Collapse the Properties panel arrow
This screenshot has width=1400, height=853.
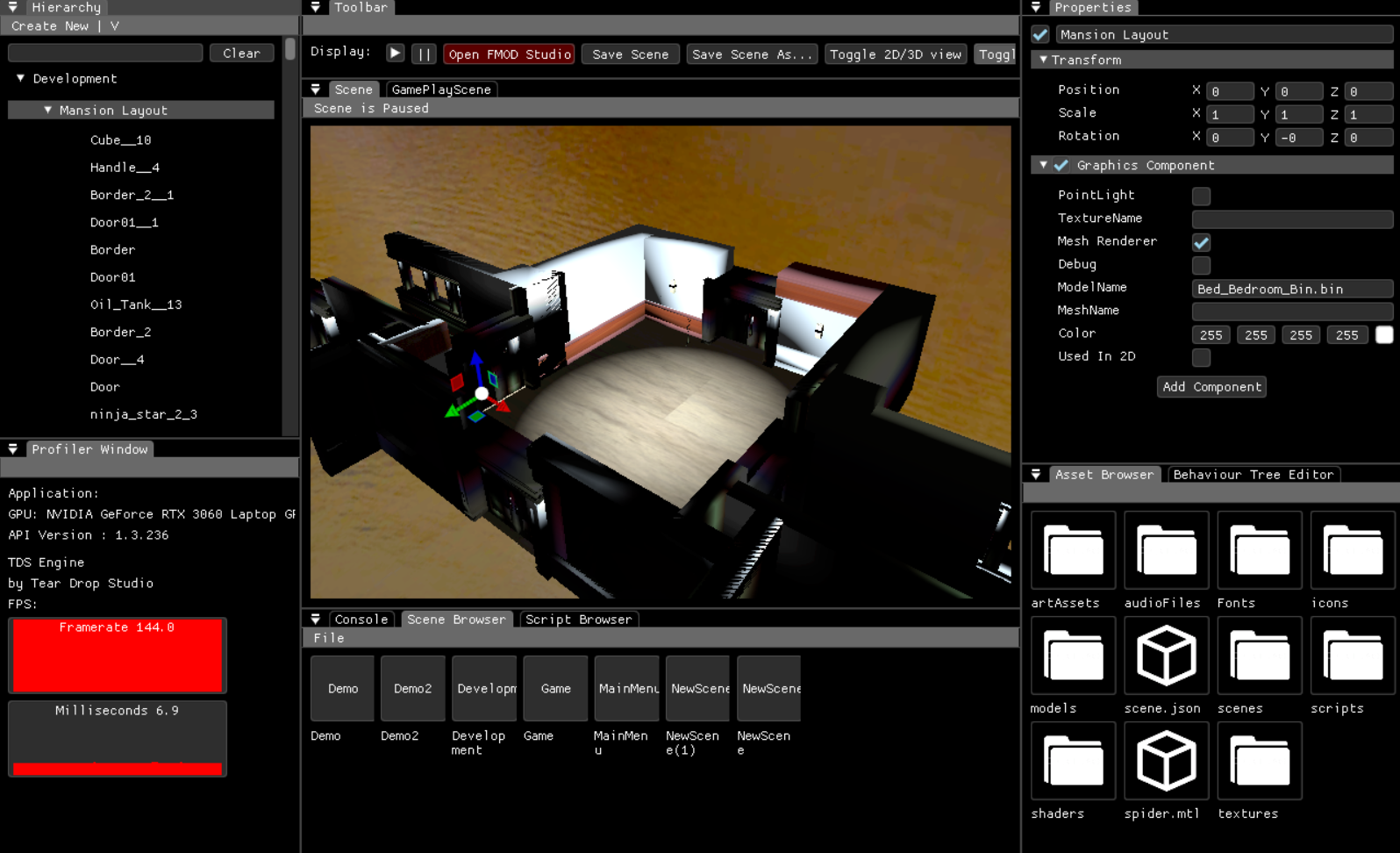click(x=1036, y=7)
